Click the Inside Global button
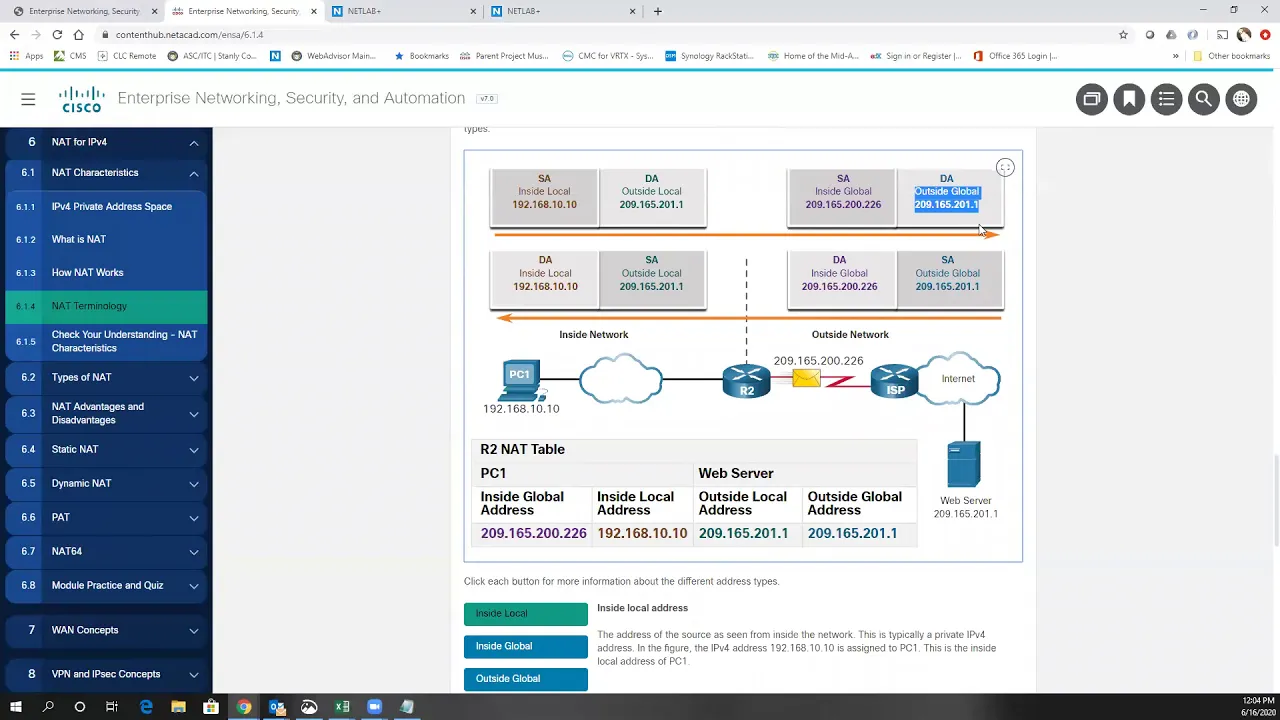The width and height of the screenshot is (1280, 720). tap(526, 647)
